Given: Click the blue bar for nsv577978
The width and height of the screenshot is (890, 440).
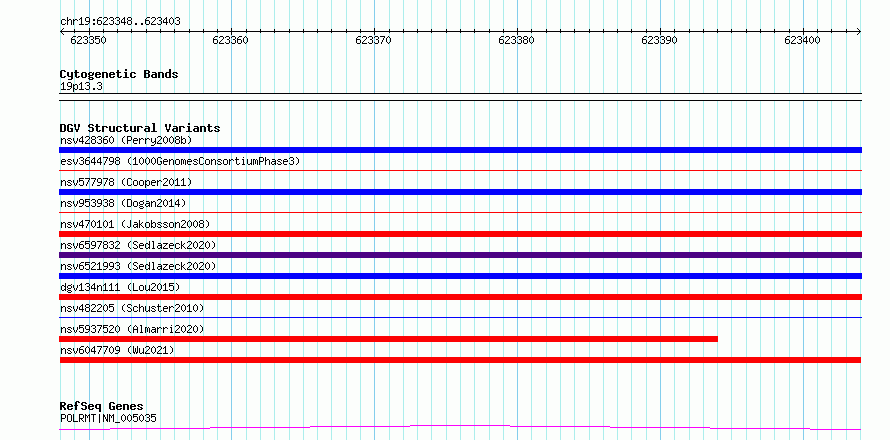Looking at the screenshot, I should tap(460, 192).
